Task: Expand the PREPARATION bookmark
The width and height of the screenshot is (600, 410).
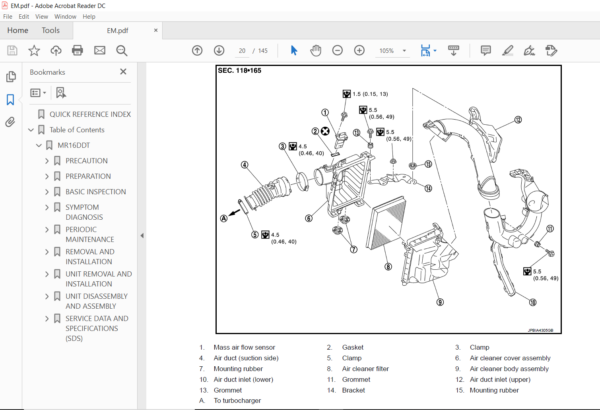Action: coord(47,176)
